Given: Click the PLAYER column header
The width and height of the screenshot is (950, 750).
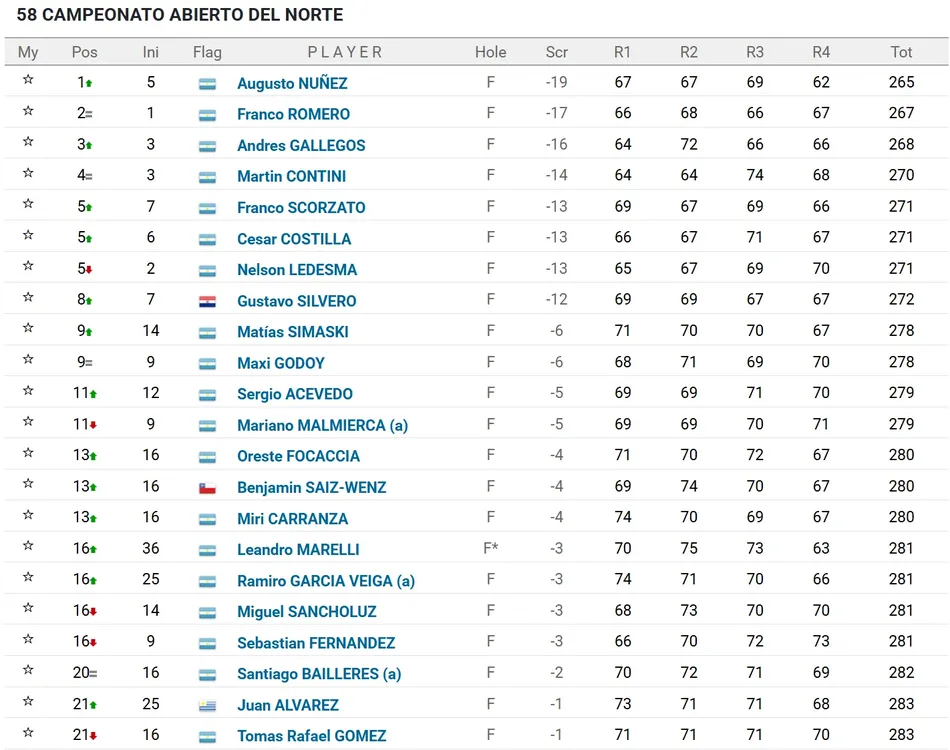Looking at the screenshot, I should tap(345, 52).
